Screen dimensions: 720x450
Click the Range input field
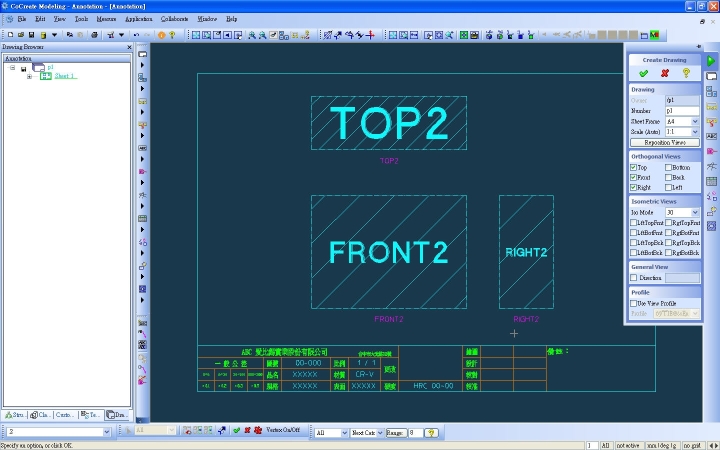point(416,433)
